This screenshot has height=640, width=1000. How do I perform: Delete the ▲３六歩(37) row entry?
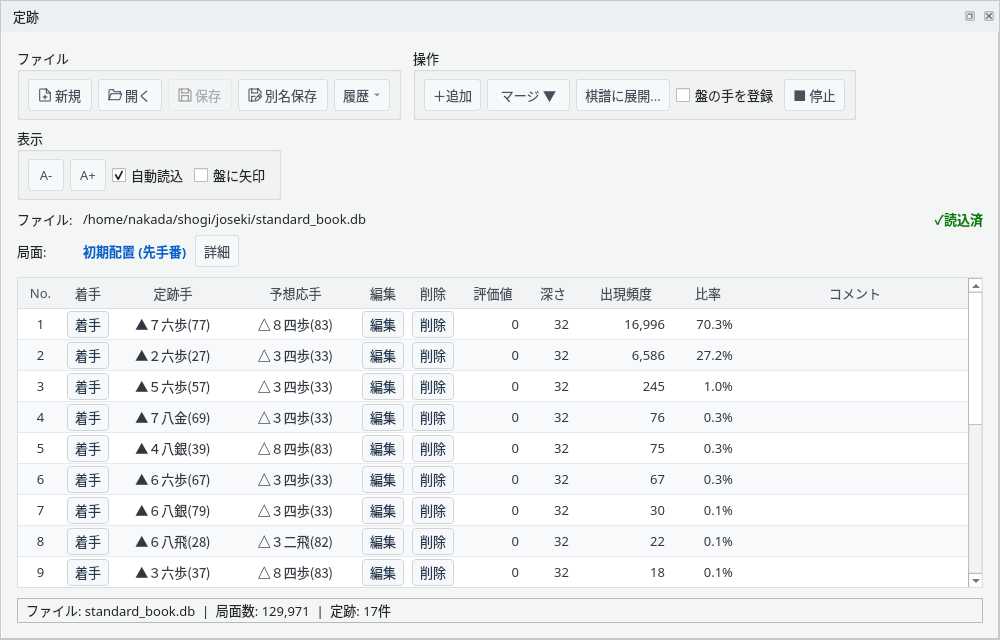tap(433, 573)
